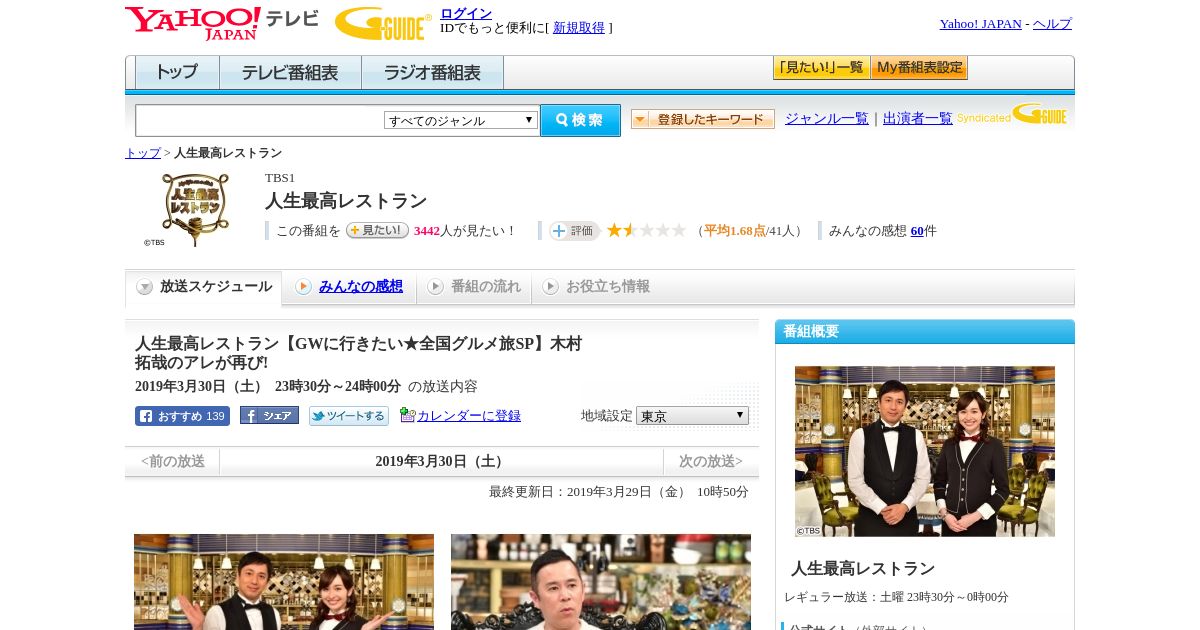Select the 2019年3月30日(土) date heading

441,461
